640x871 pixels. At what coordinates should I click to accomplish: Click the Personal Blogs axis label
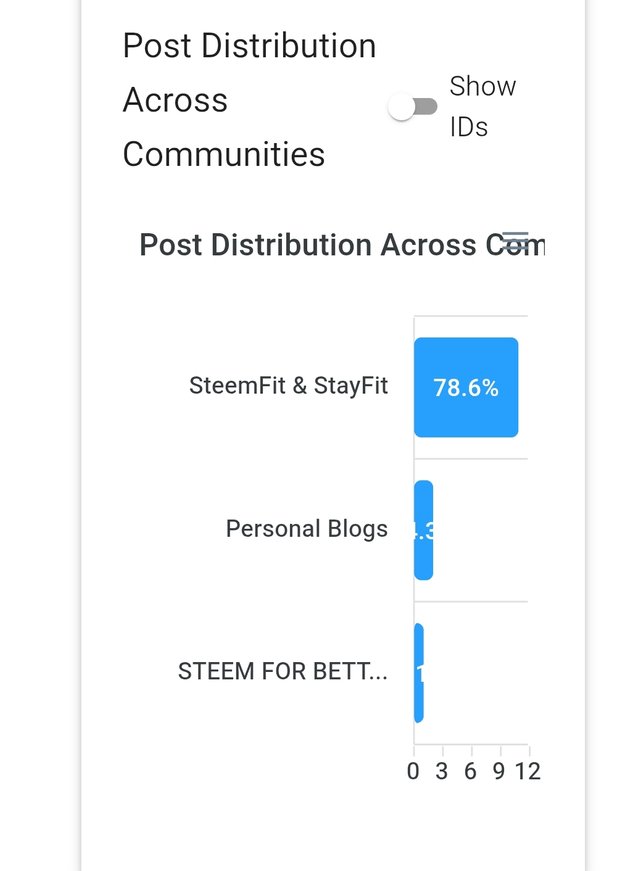pyautogui.click(x=307, y=529)
